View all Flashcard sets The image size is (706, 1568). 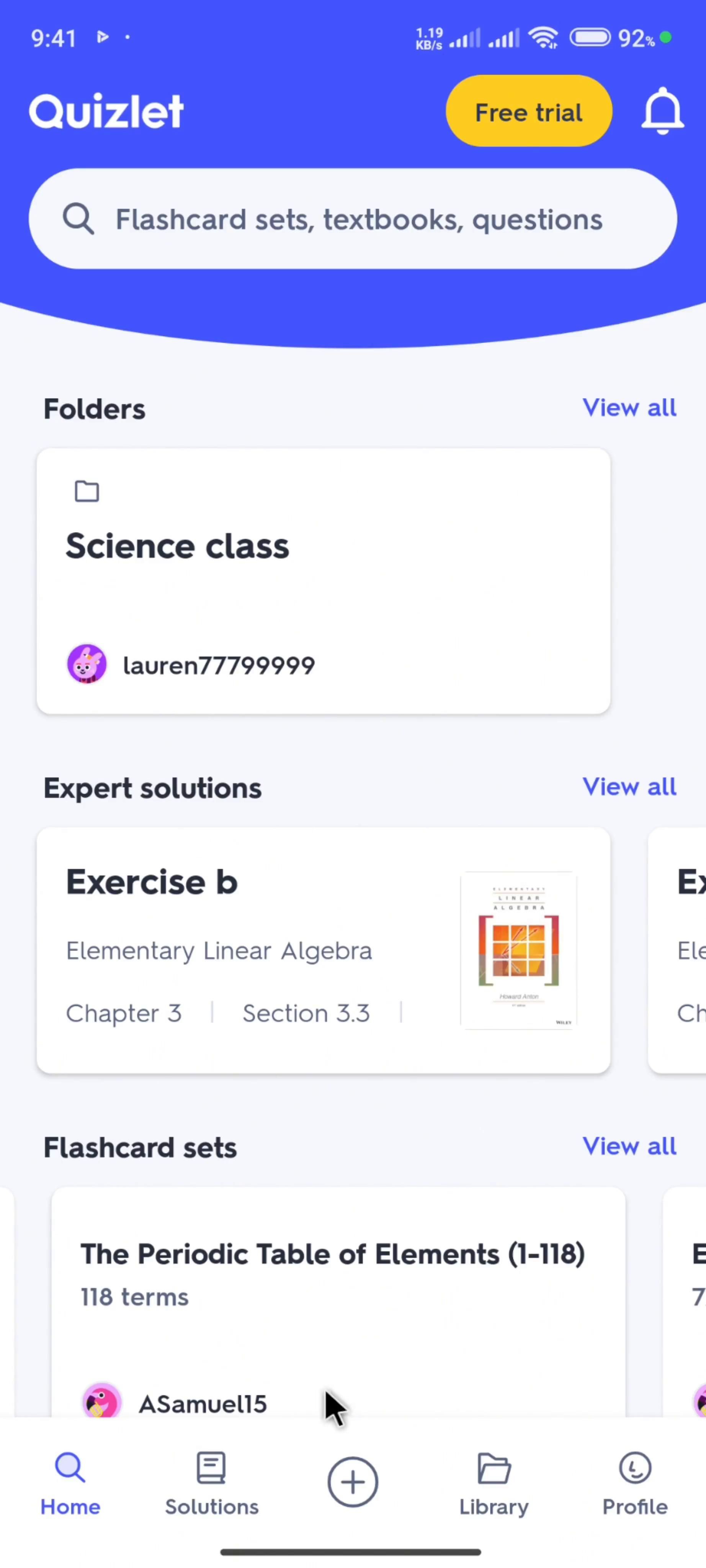(x=629, y=1147)
